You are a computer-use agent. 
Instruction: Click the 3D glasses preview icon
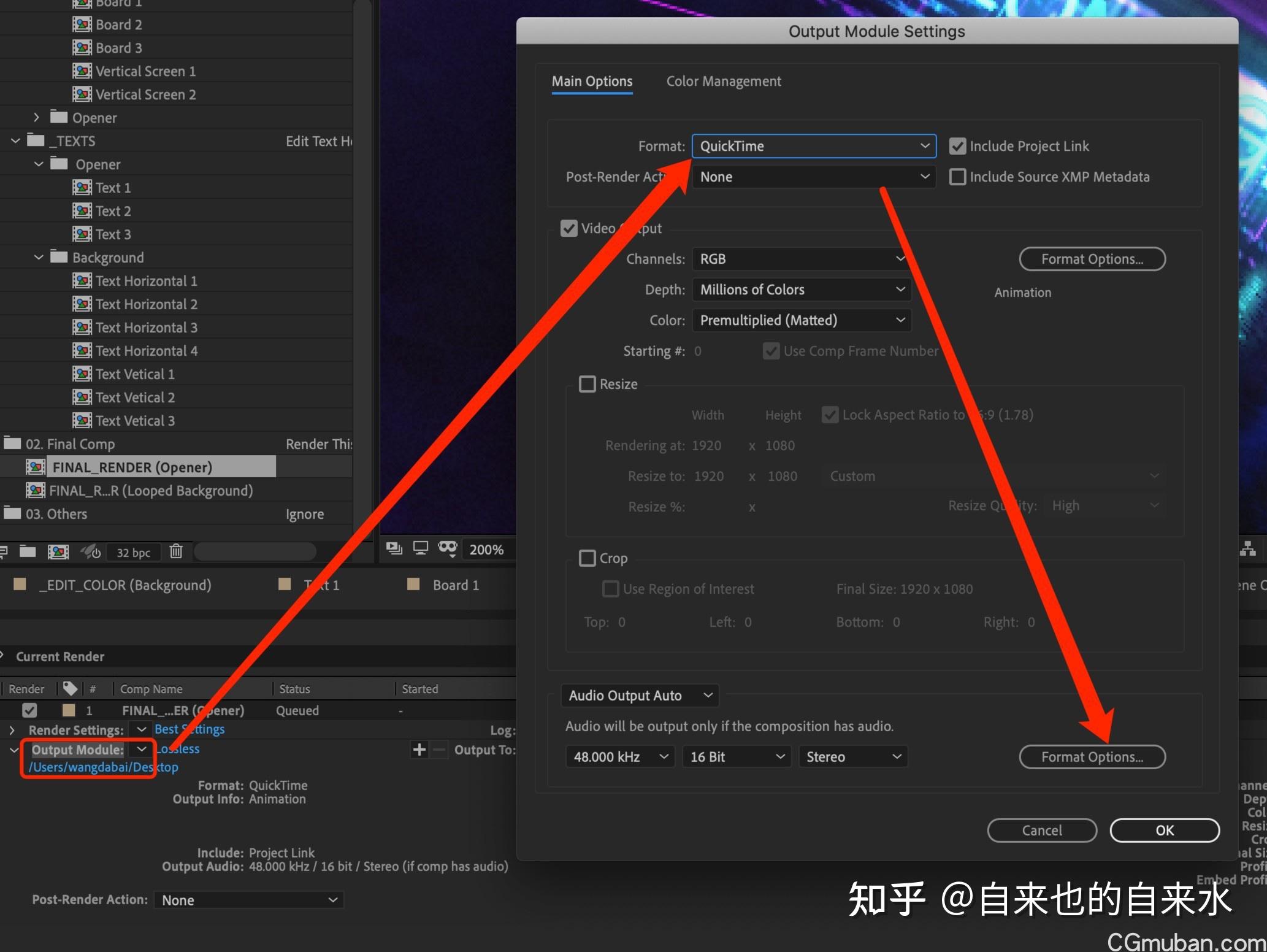click(x=448, y=548)
